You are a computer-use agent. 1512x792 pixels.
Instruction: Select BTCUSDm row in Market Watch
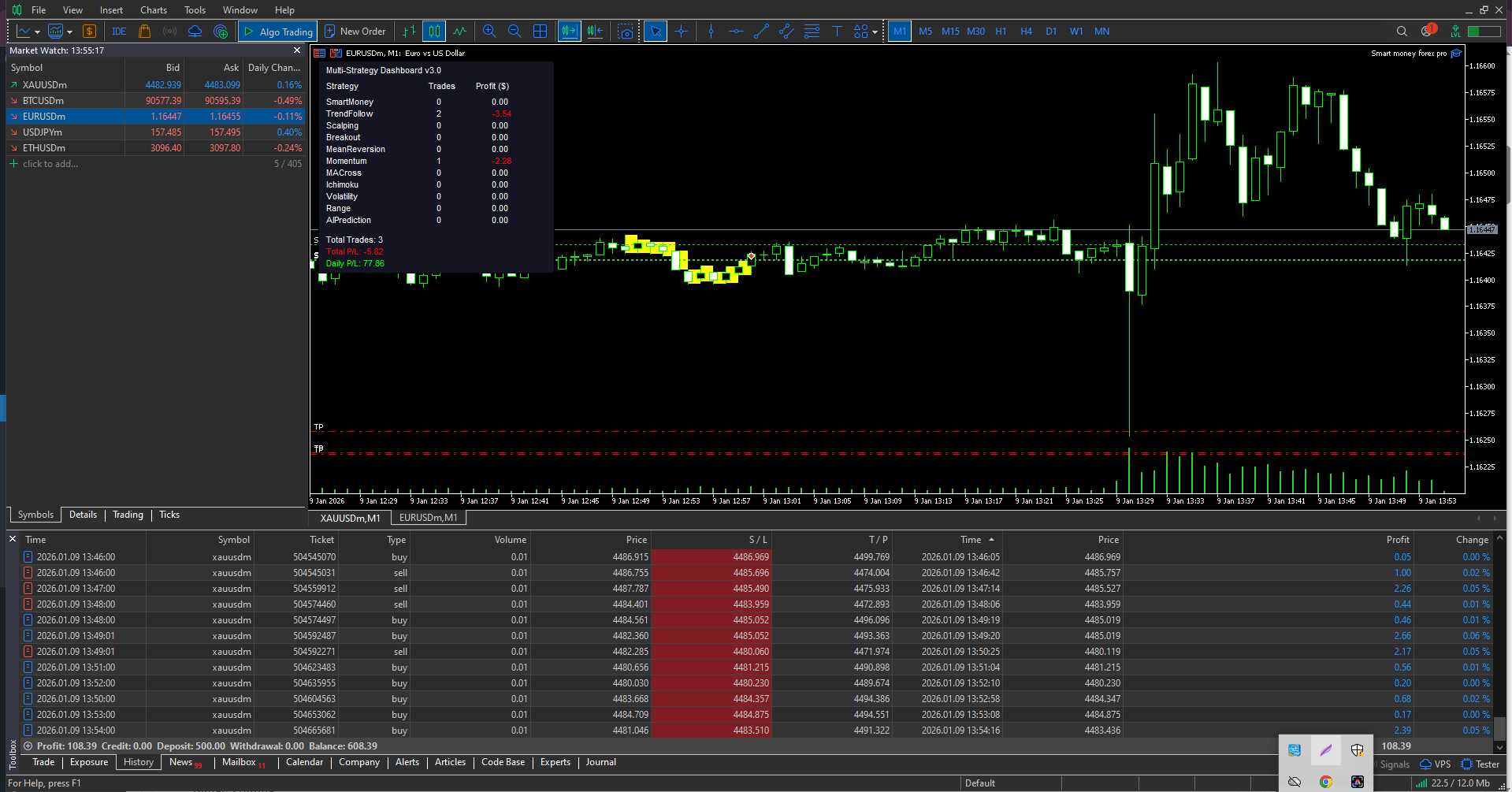43,101
